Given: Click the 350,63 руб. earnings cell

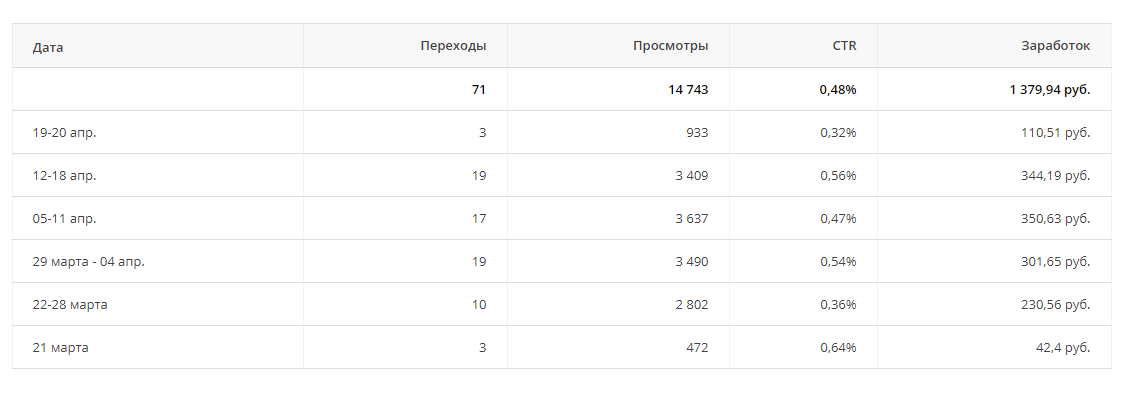Looking at the screenshot, I should coord(1056,219).
